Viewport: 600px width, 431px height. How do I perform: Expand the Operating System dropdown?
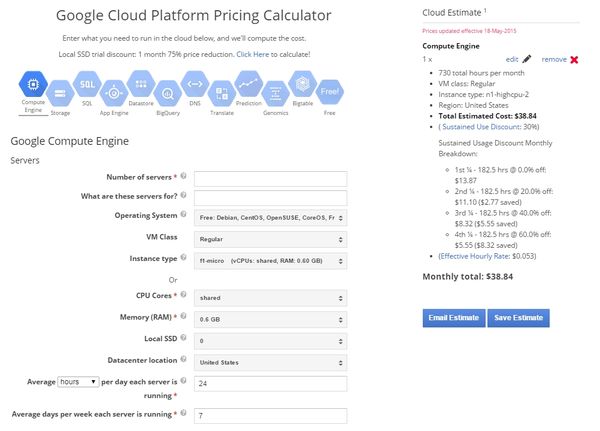[x=270, y=216]
